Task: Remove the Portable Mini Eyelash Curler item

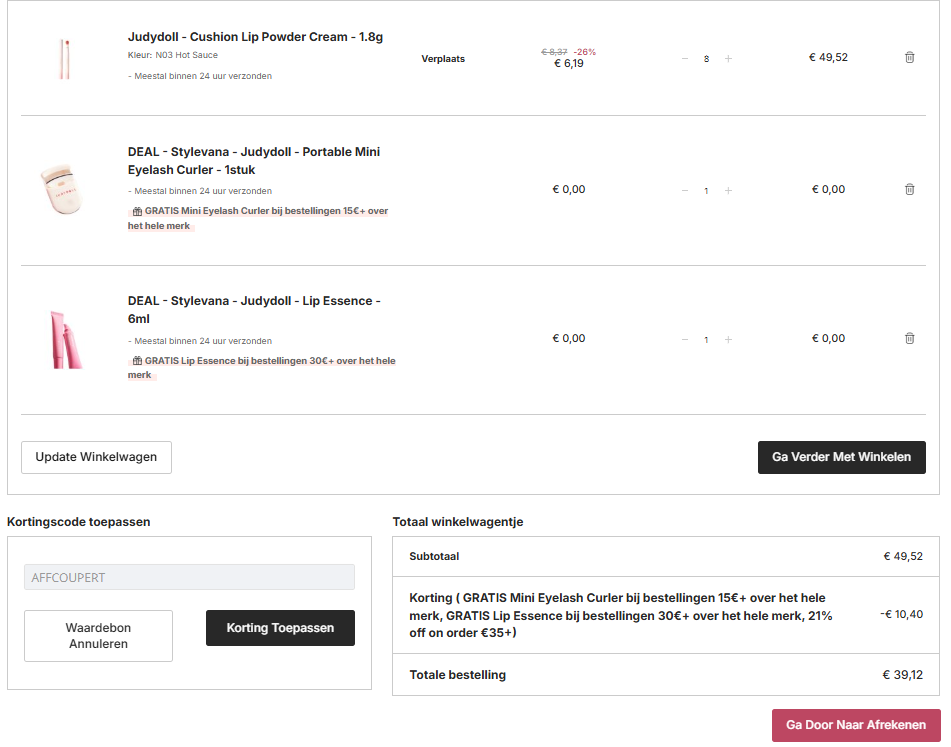Action: (x=909, y=189)
